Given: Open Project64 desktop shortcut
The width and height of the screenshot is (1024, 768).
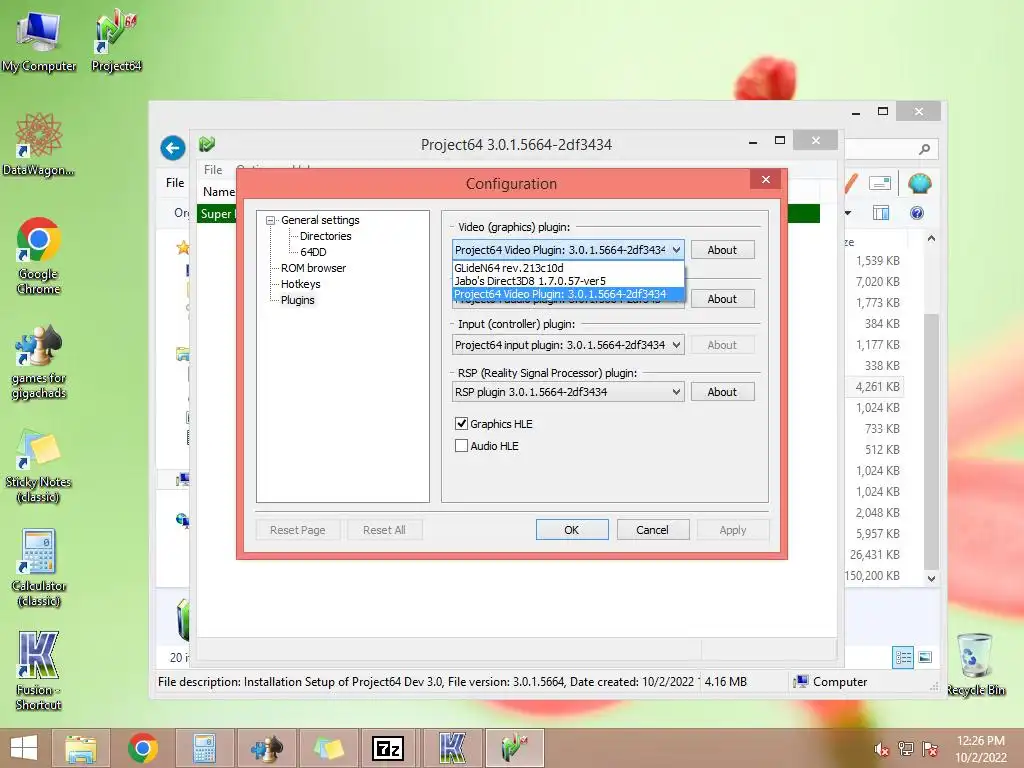Looking at the screenshot, I should (116, 40).
